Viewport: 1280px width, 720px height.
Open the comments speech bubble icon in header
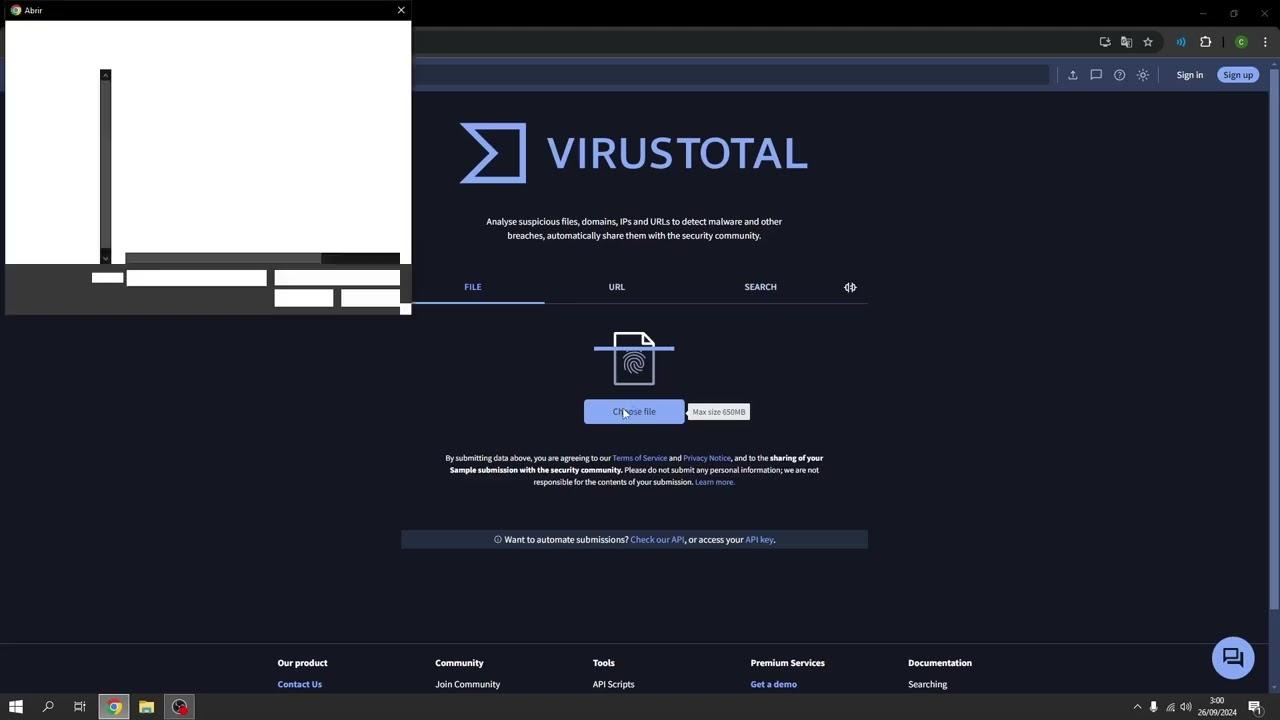(x=1096, y=75)
